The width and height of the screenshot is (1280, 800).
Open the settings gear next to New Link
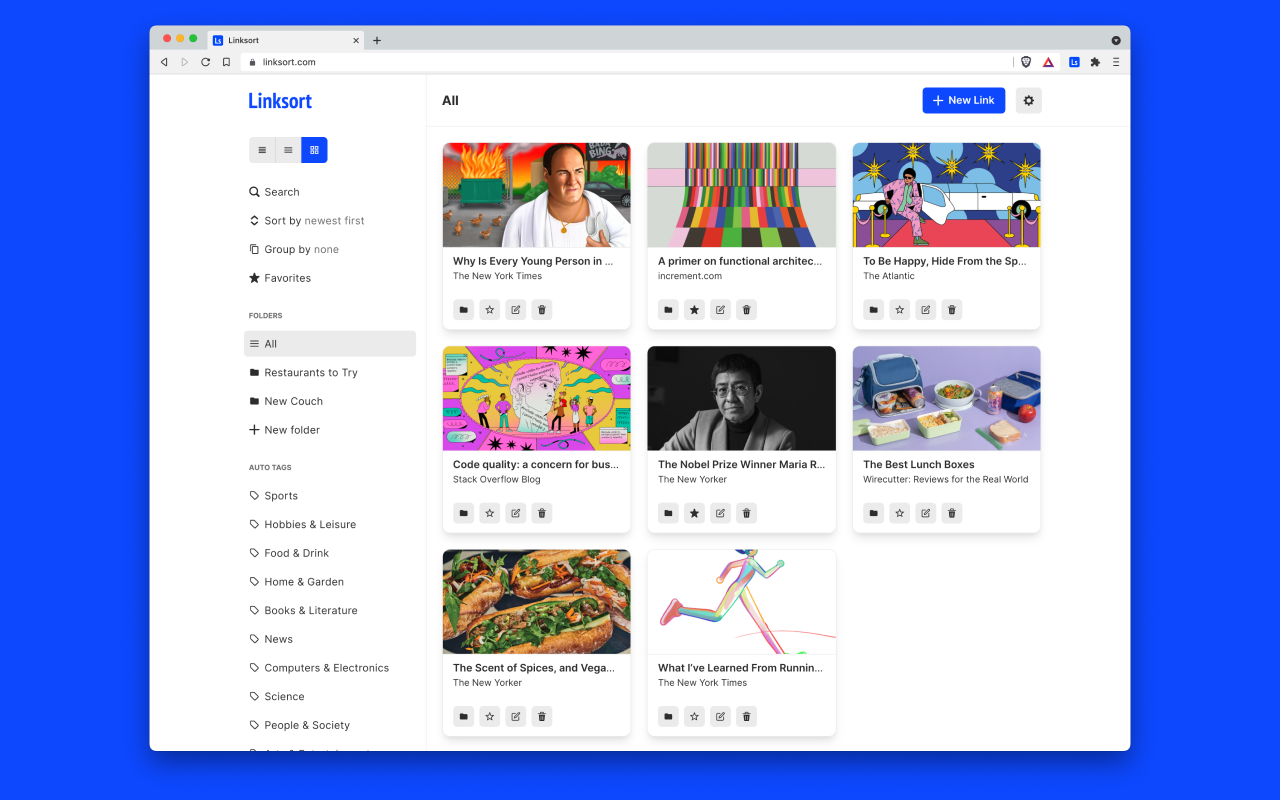point(1028,100)
